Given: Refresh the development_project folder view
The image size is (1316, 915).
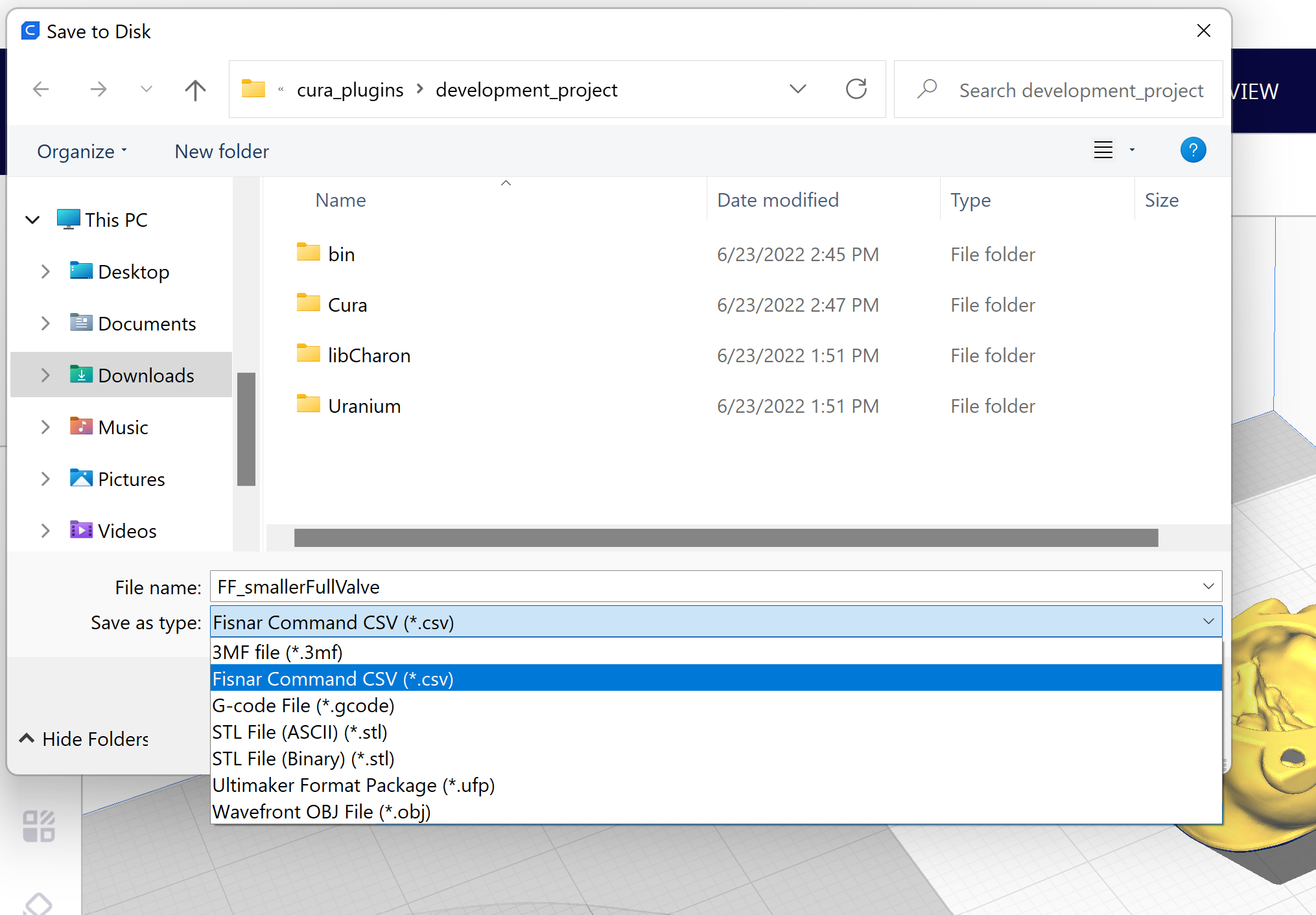Looking at the screenshot, I should [856, 89].
